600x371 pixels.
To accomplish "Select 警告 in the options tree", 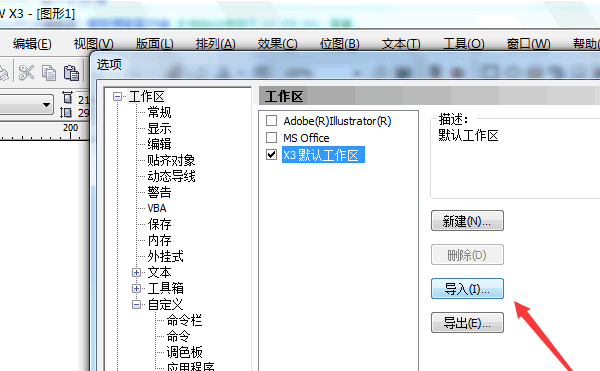I will [159, 192].
